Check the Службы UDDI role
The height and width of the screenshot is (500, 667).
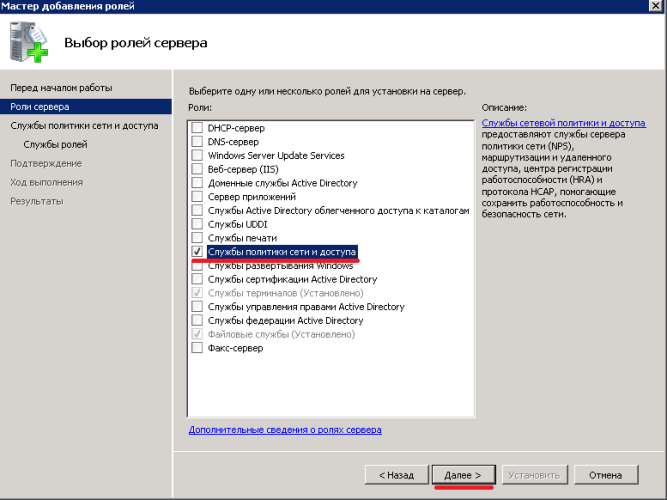pyautogui.click(x=197, y=225)
